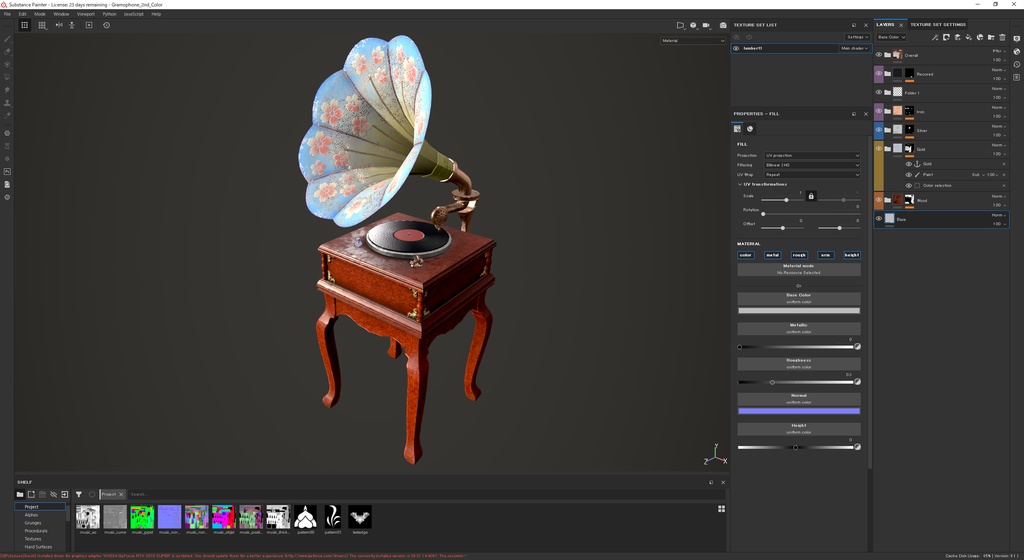The height and width of the screenshot is (560, 1024).
Task: Hide the Overall layer folder
Action: [x=878, y=55]
